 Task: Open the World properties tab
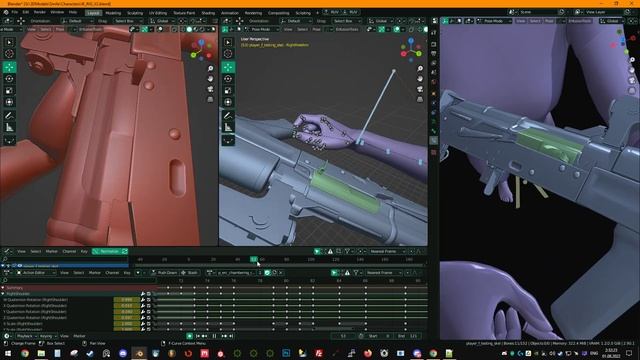434,82
